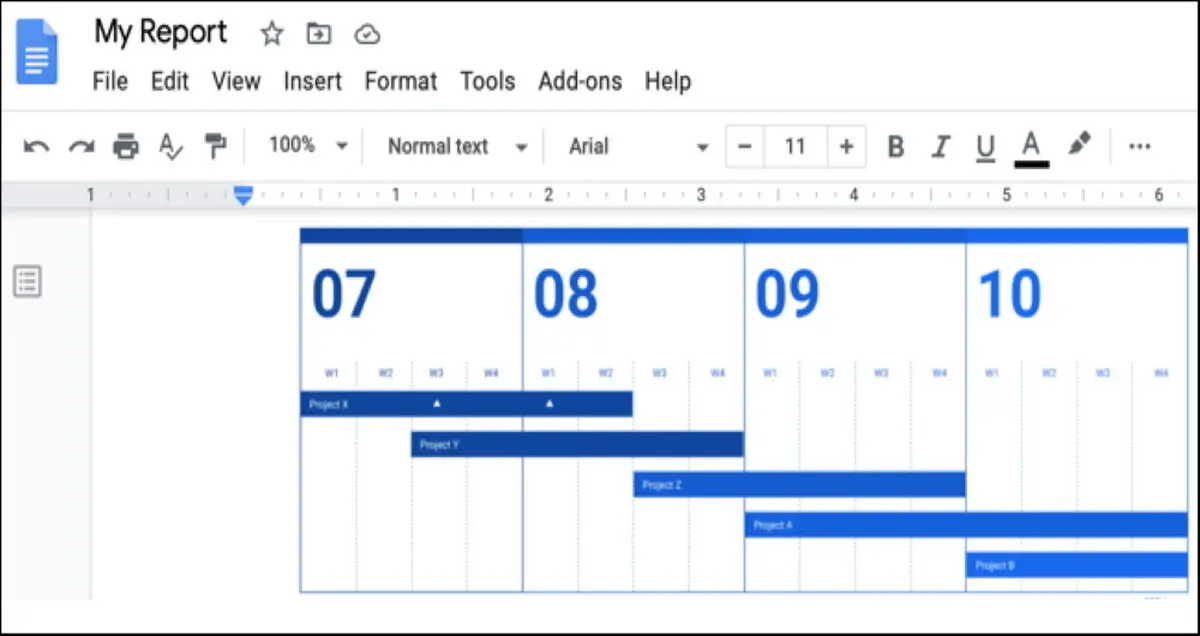Open the move to folder icon
This screenshot has width=1200, height=636.
click(318, 34)
